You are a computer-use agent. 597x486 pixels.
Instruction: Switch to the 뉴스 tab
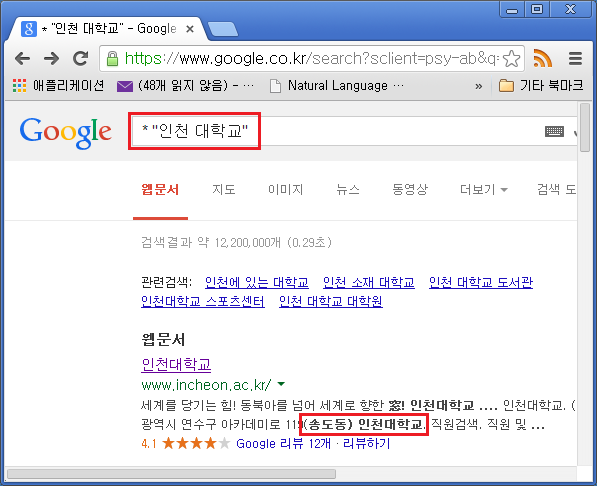tap(348, 189)
